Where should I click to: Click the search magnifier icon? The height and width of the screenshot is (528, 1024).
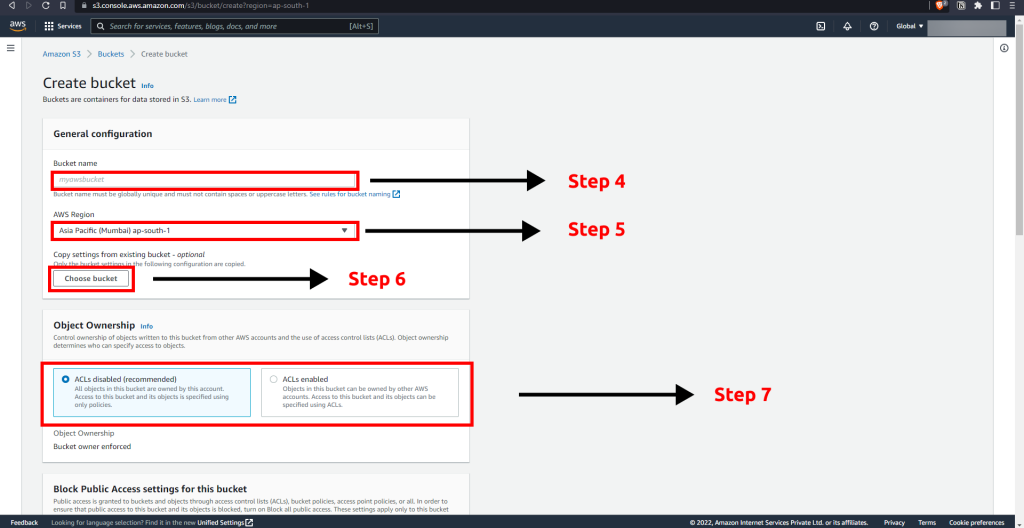(x=101, y=27)
